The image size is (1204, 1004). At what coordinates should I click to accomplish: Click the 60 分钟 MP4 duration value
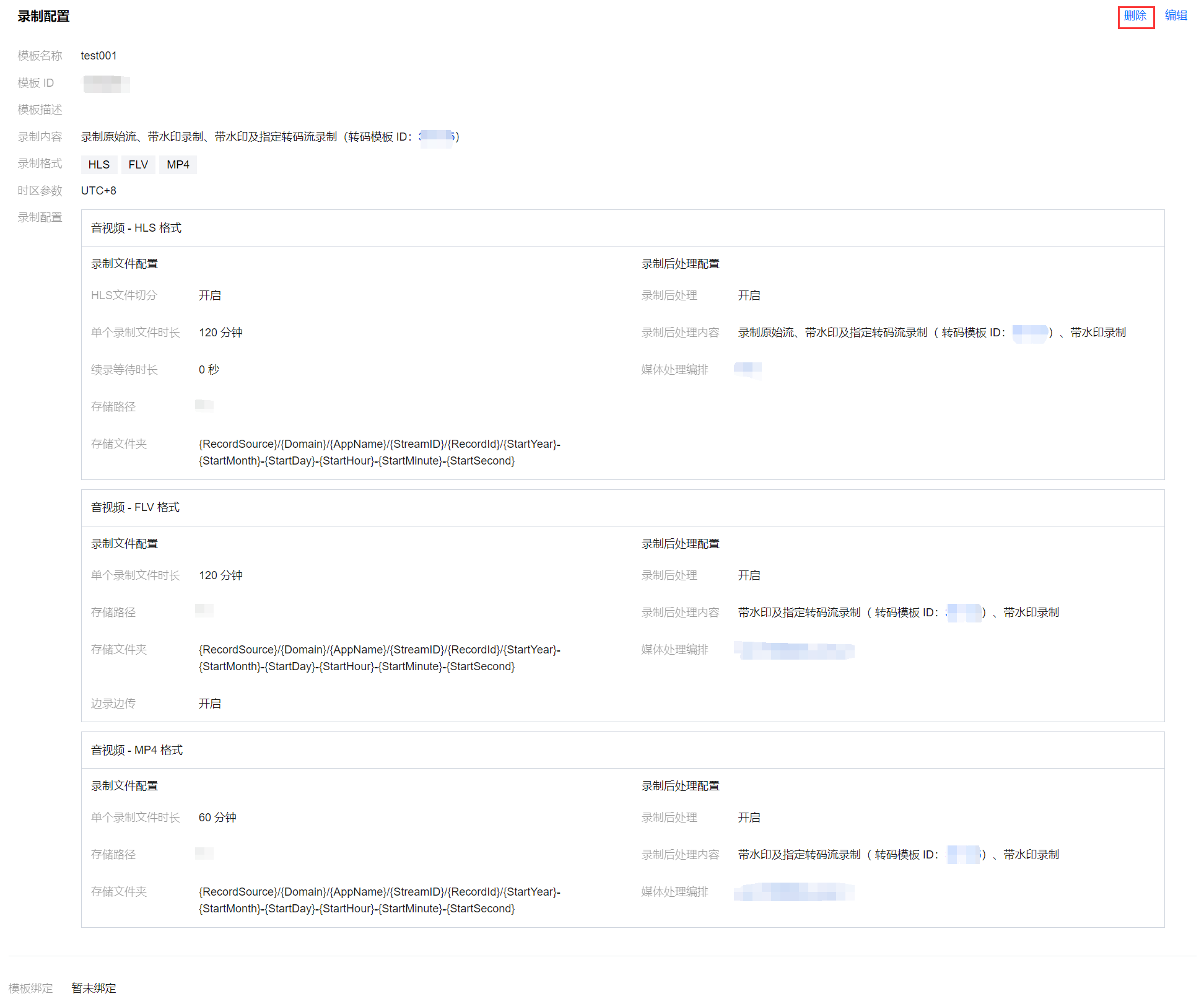click(217, 818)
